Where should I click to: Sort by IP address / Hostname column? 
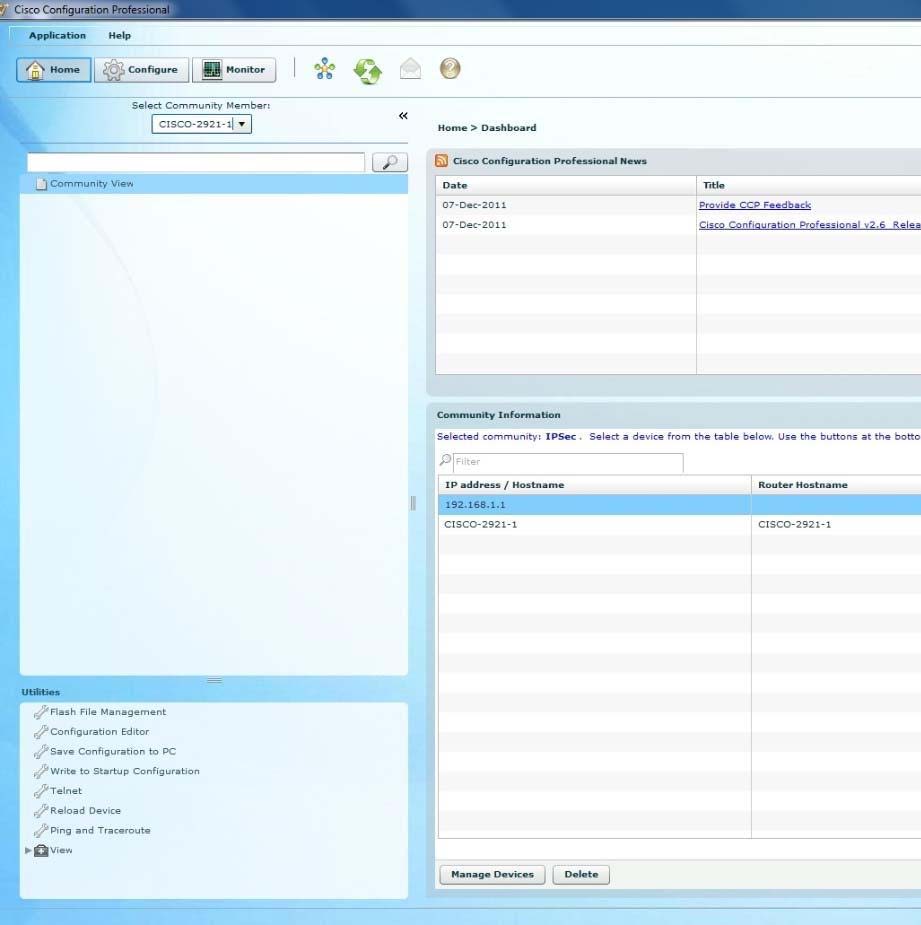pos(595,485)
